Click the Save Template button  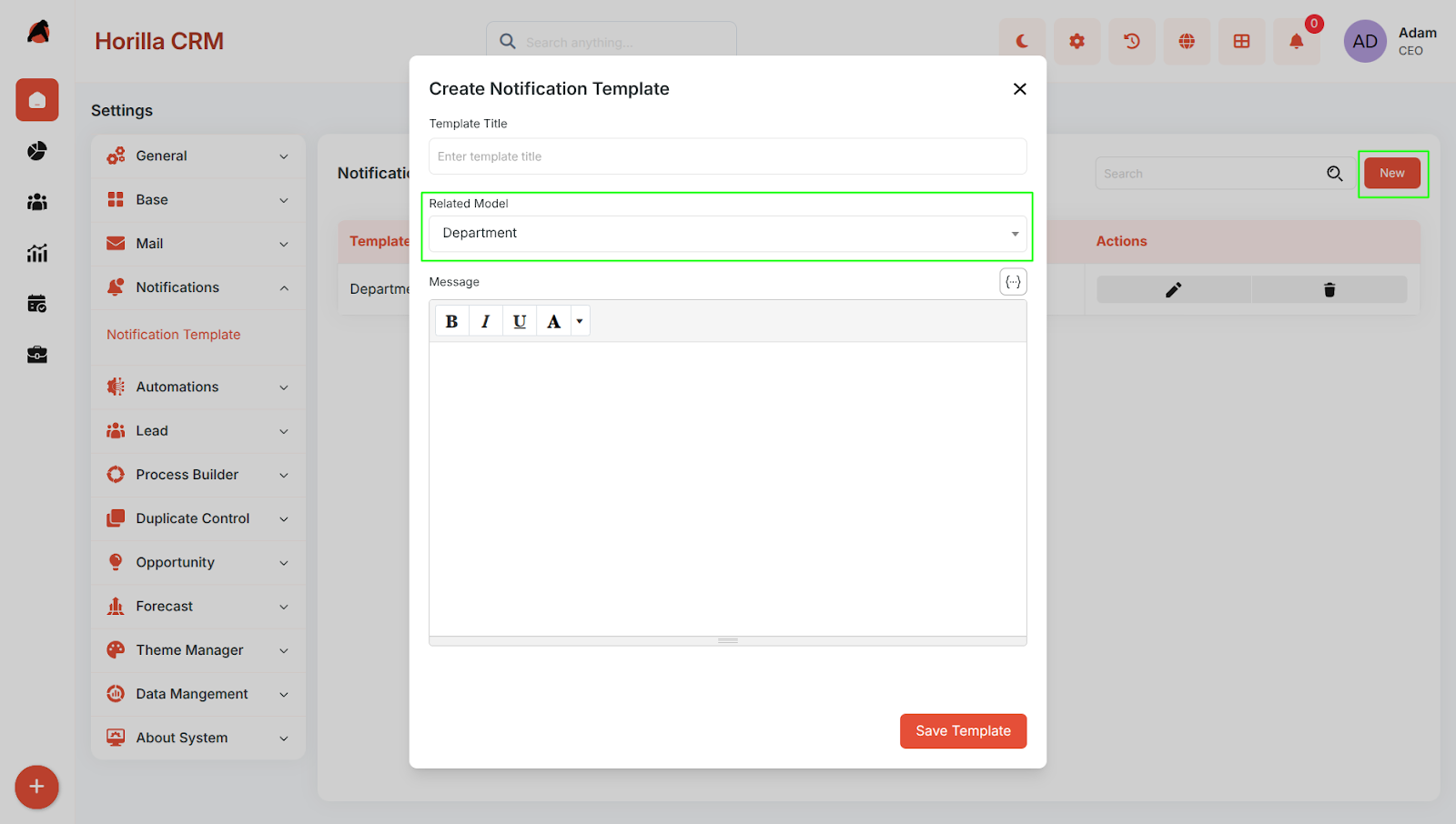point(963,731)
